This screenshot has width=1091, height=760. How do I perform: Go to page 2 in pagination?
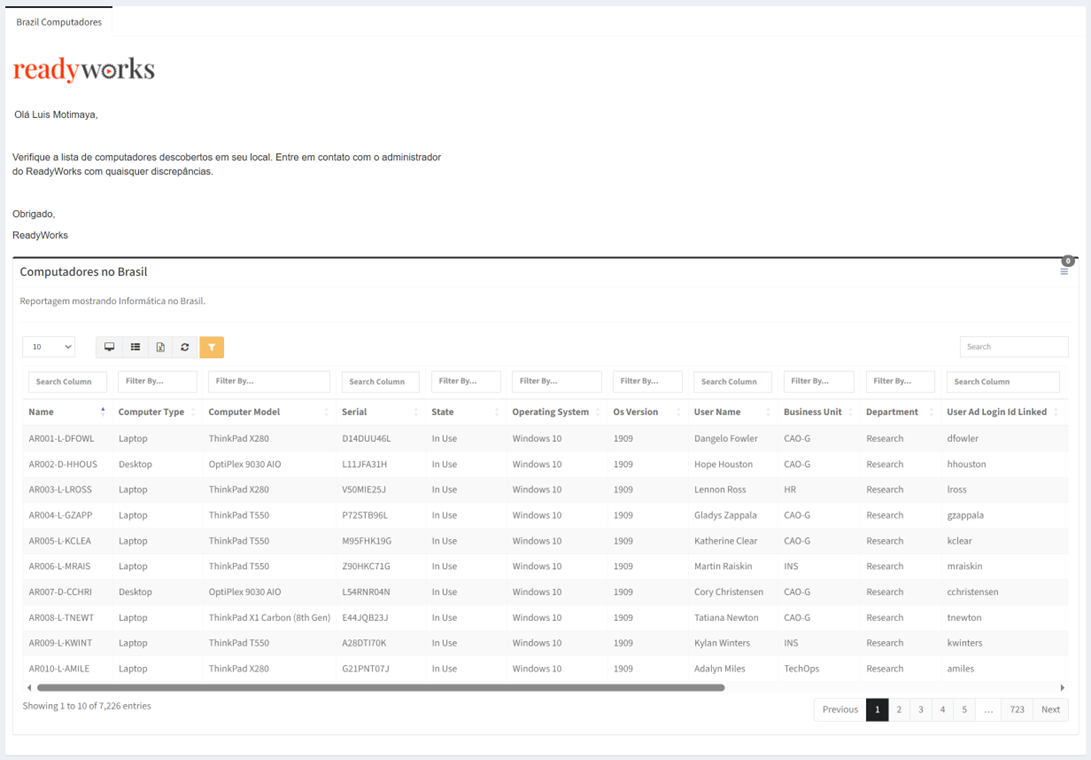[x=899, y=709]
